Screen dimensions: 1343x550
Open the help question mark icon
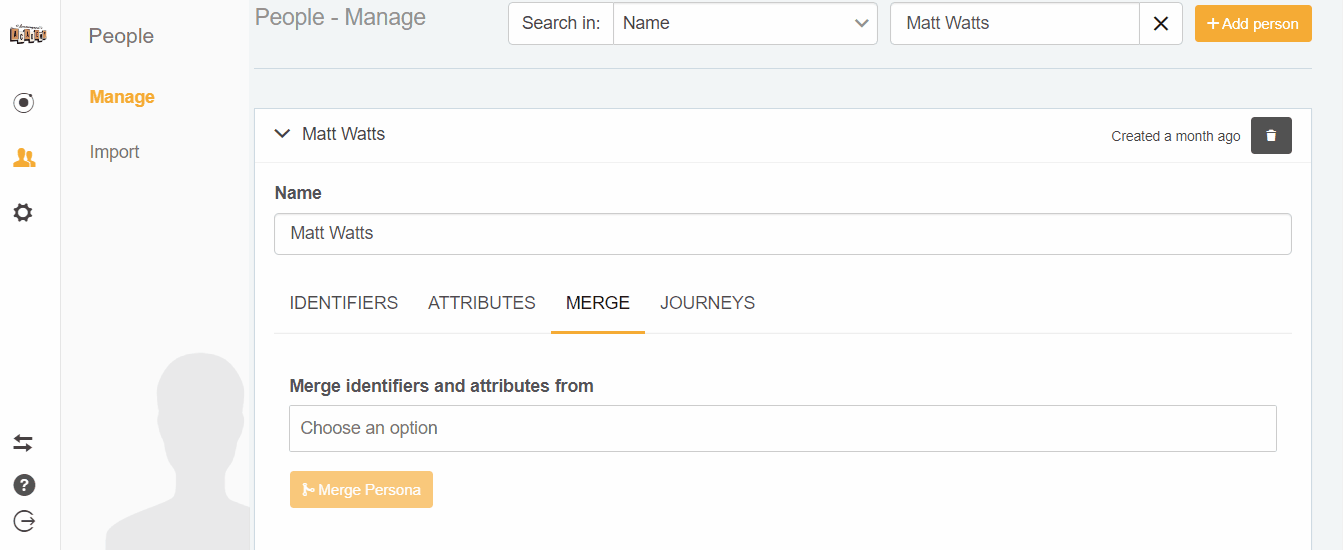coord(24,485)
